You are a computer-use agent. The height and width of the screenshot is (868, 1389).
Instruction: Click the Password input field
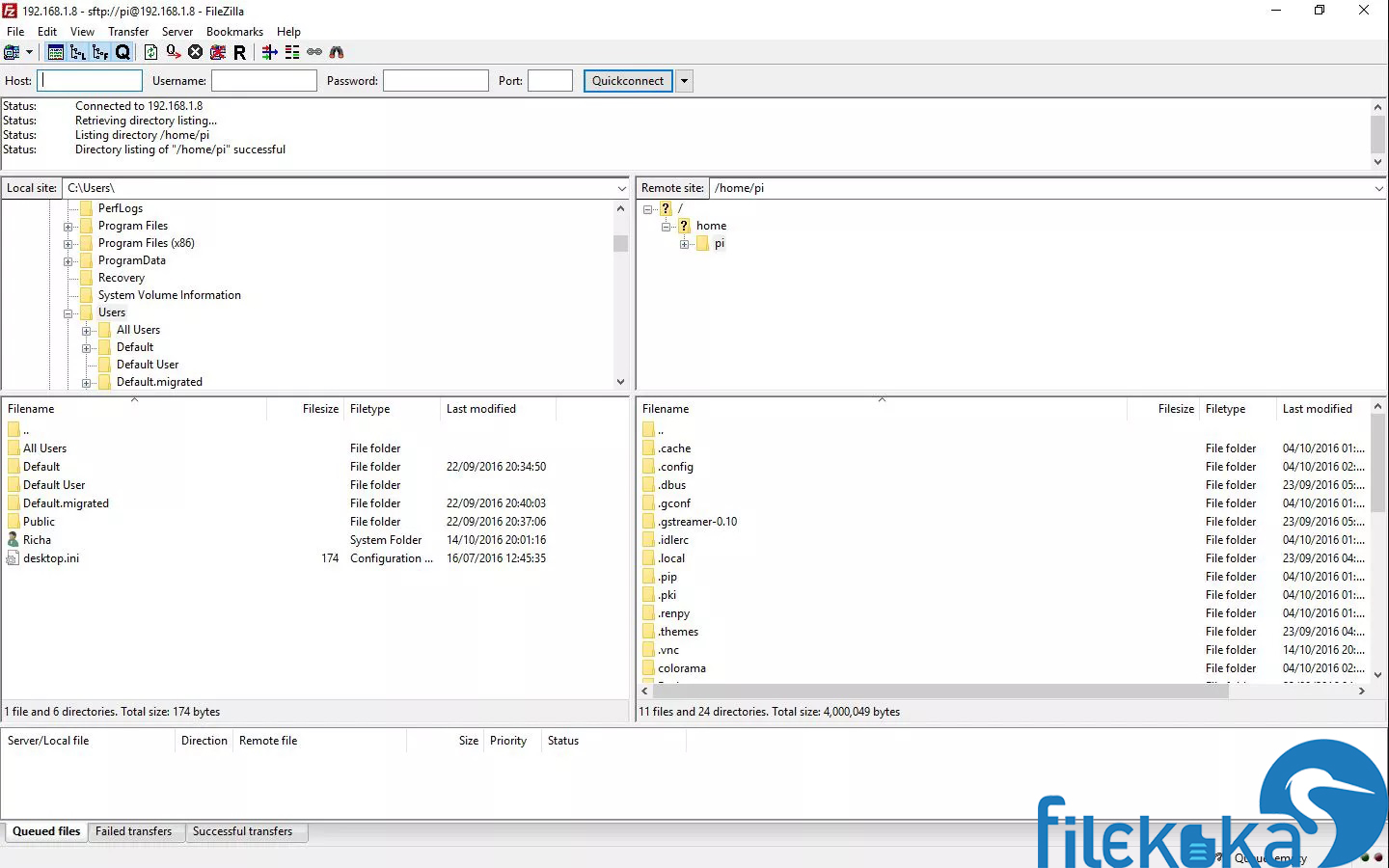pos(436,81)
